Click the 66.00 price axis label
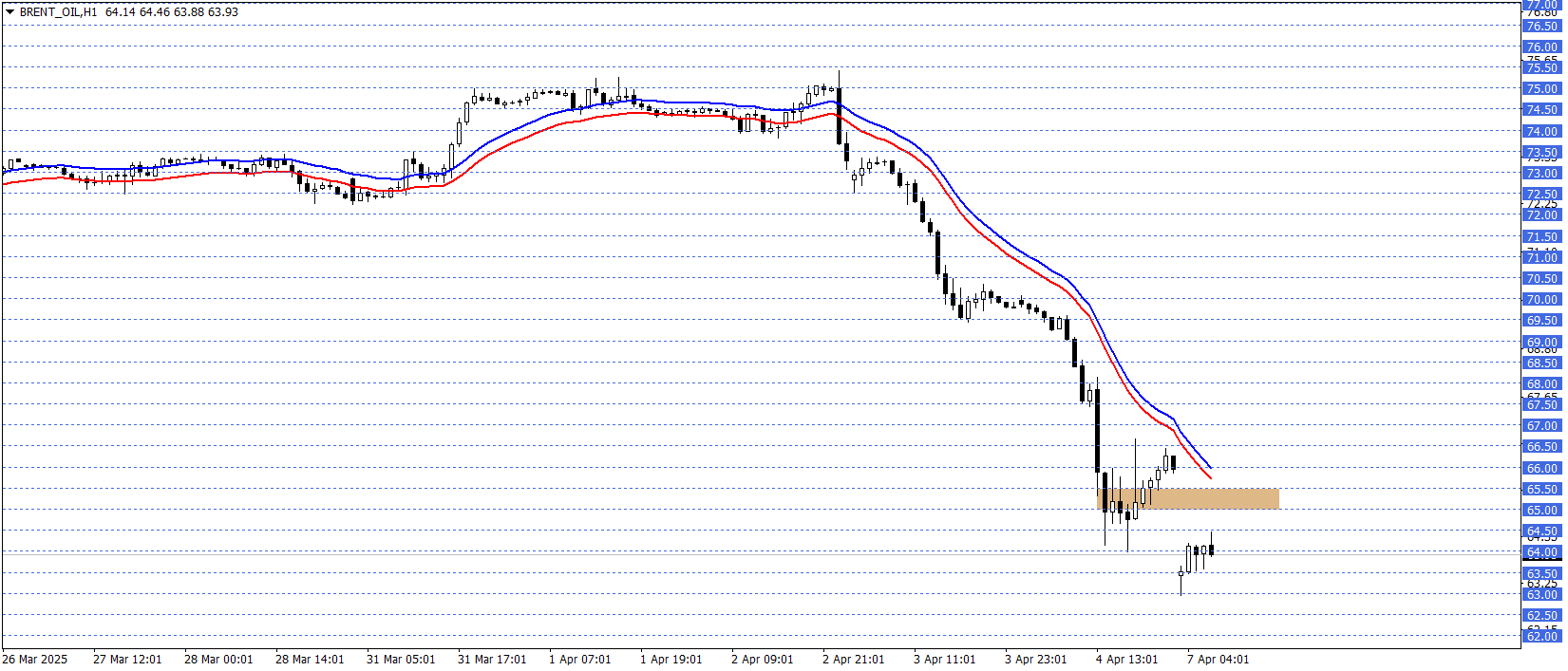This screenshot has width=1568, height=671. pyautogui.click(x=1541, y=469)
